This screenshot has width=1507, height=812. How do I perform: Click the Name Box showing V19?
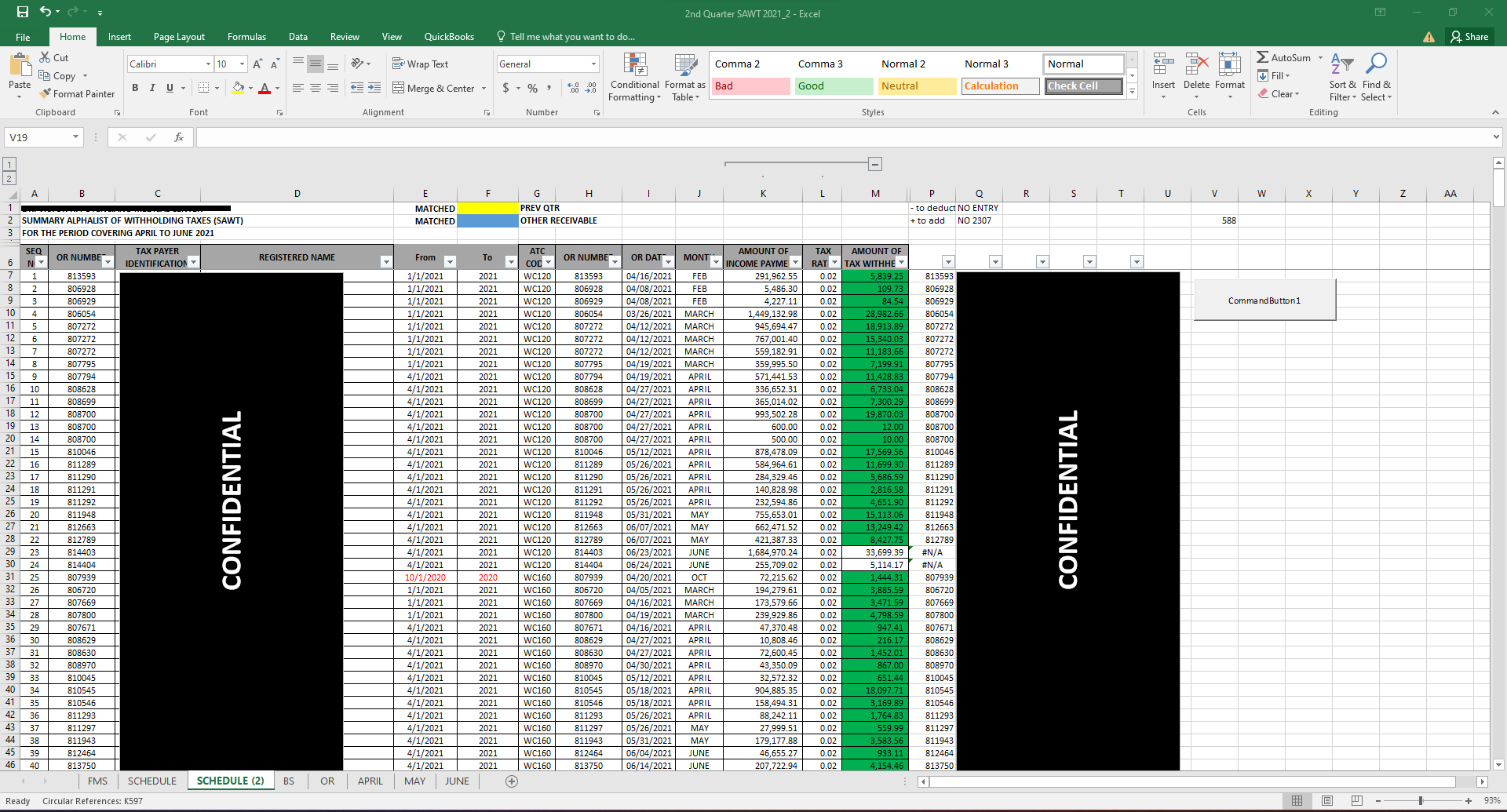click(38, 137)
